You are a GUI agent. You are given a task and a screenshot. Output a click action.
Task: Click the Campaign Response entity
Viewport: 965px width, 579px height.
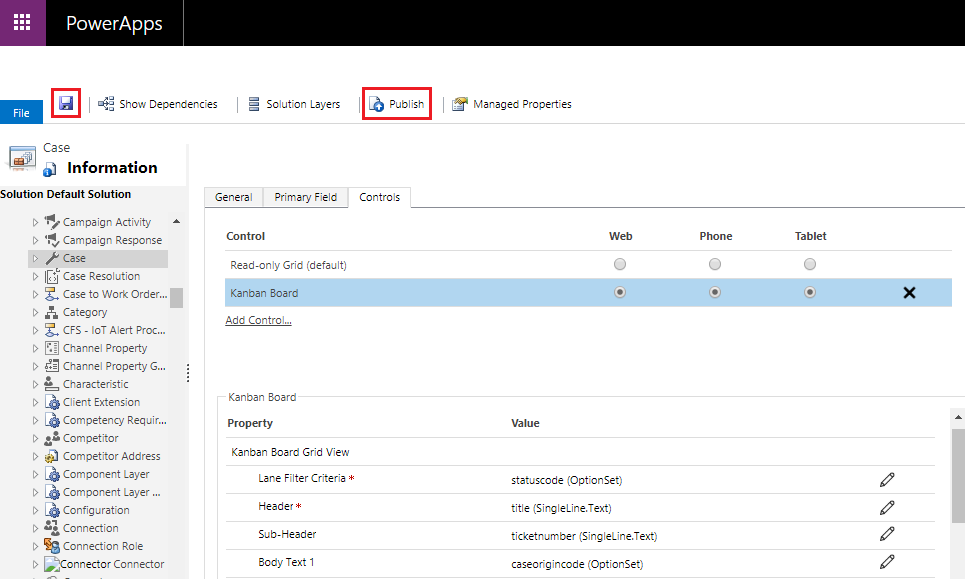[x=113, y=240]
